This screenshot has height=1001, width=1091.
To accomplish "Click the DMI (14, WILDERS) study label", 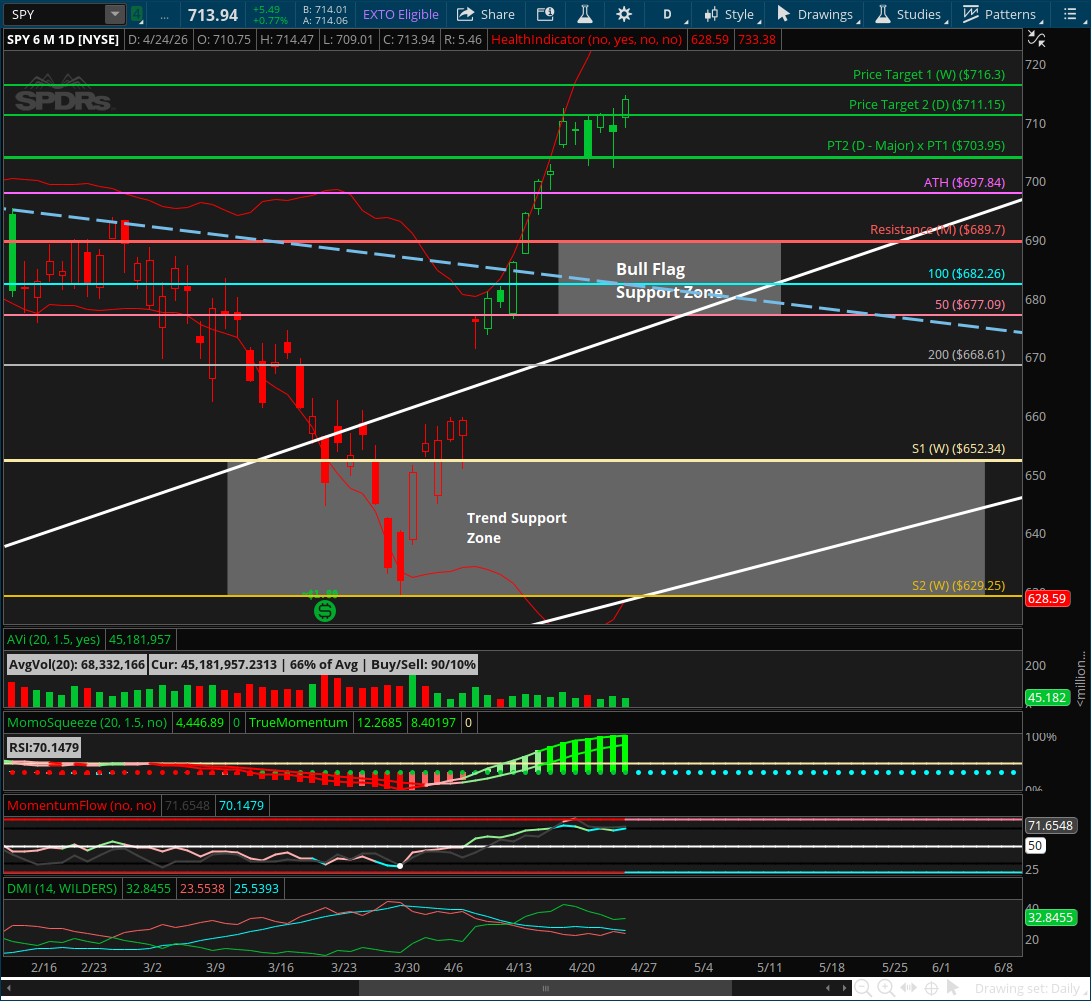I will click(62, 888).
